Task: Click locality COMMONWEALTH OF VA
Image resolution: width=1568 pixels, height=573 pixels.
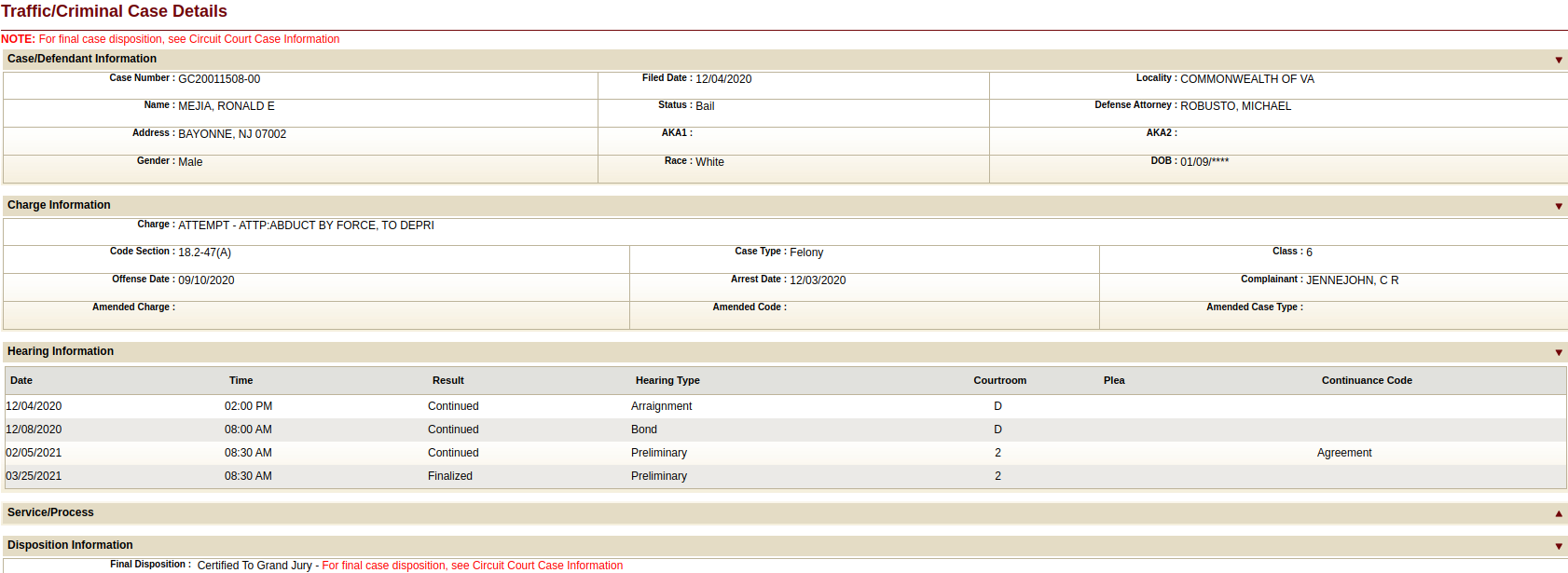Action: tap(1247, 79)
